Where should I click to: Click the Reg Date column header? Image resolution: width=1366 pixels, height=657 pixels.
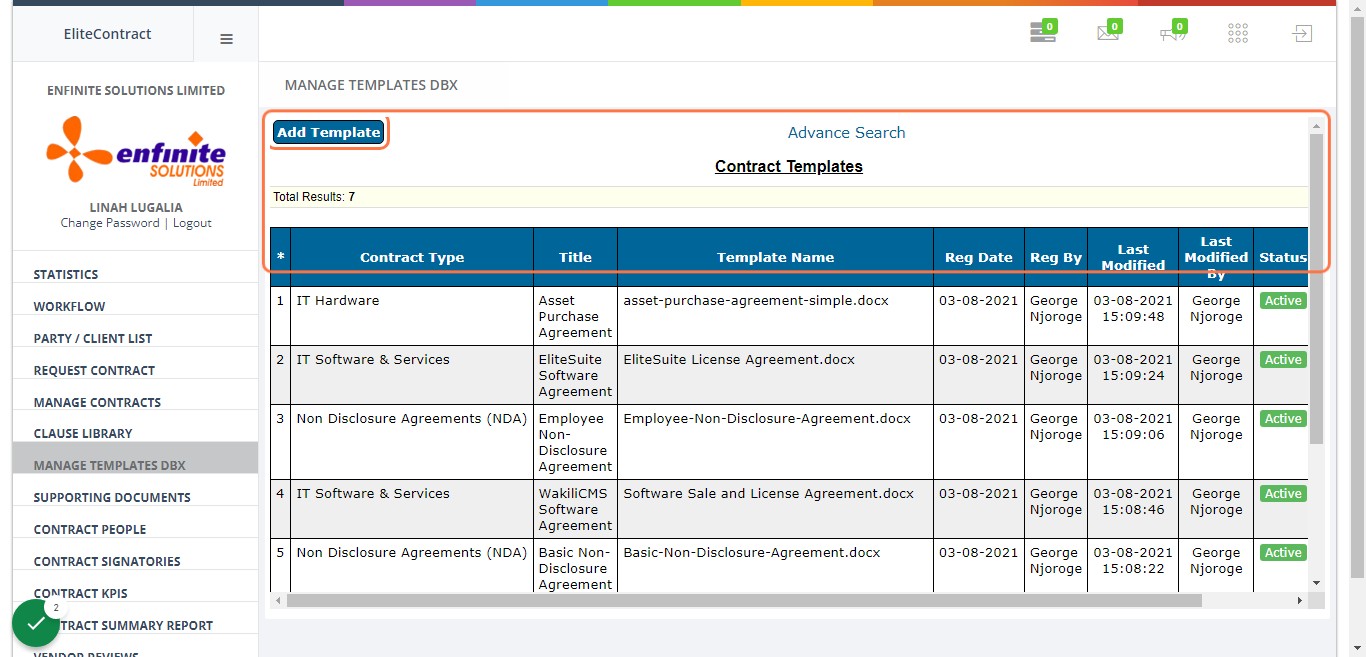(979, 257)
